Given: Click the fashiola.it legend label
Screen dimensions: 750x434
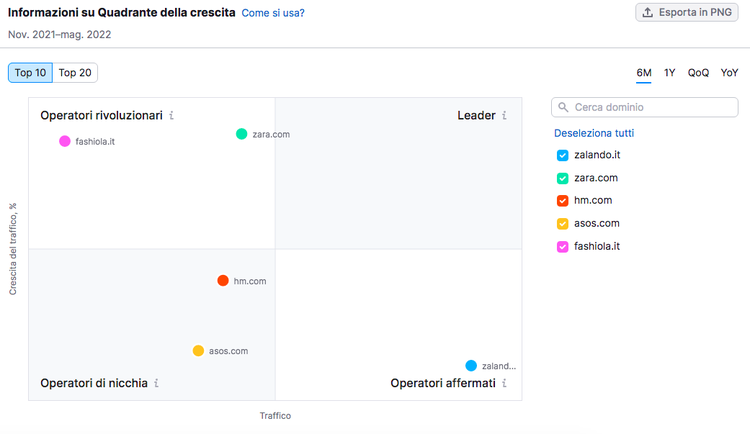Looking at the screenshot, I should (x=597, y=246).
